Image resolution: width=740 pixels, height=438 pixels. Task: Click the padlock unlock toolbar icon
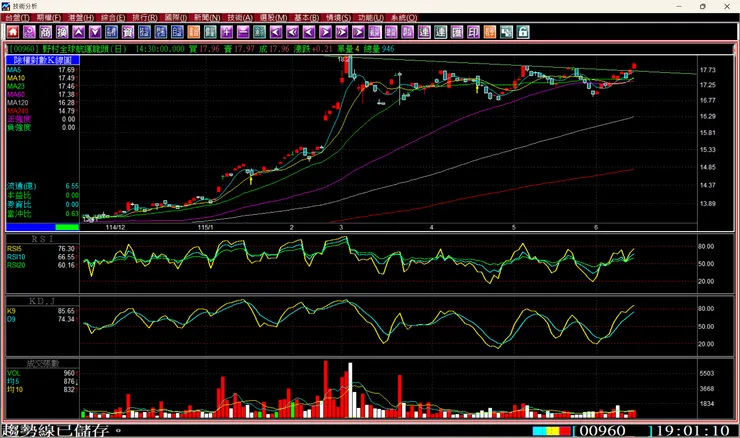522,32
